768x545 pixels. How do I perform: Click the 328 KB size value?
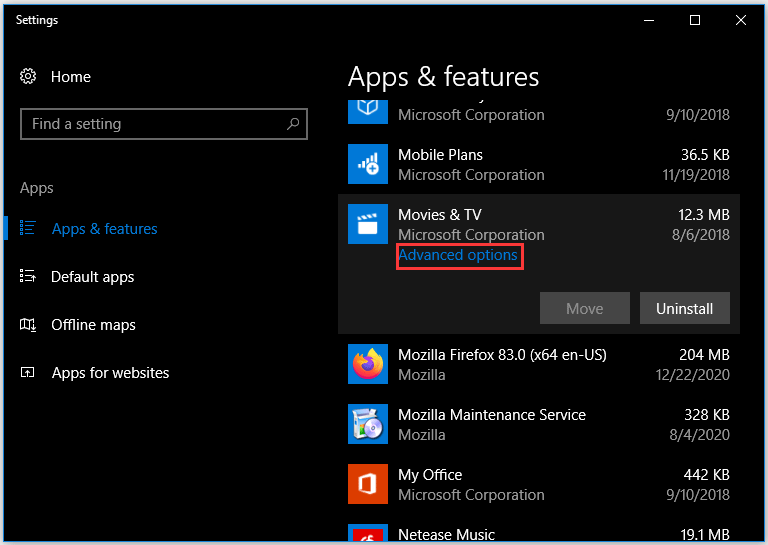(707, 415)
